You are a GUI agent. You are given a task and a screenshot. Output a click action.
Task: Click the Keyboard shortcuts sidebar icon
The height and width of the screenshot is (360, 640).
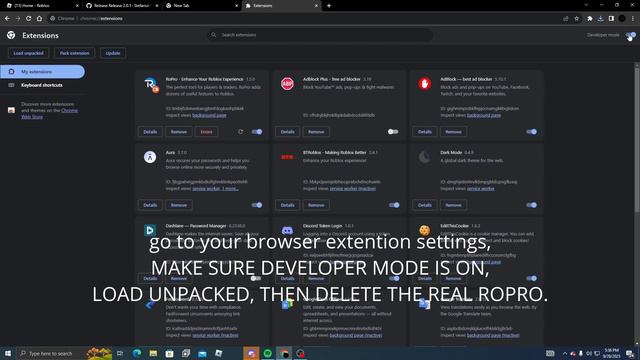pyautogui.click(x=11, y=85)
